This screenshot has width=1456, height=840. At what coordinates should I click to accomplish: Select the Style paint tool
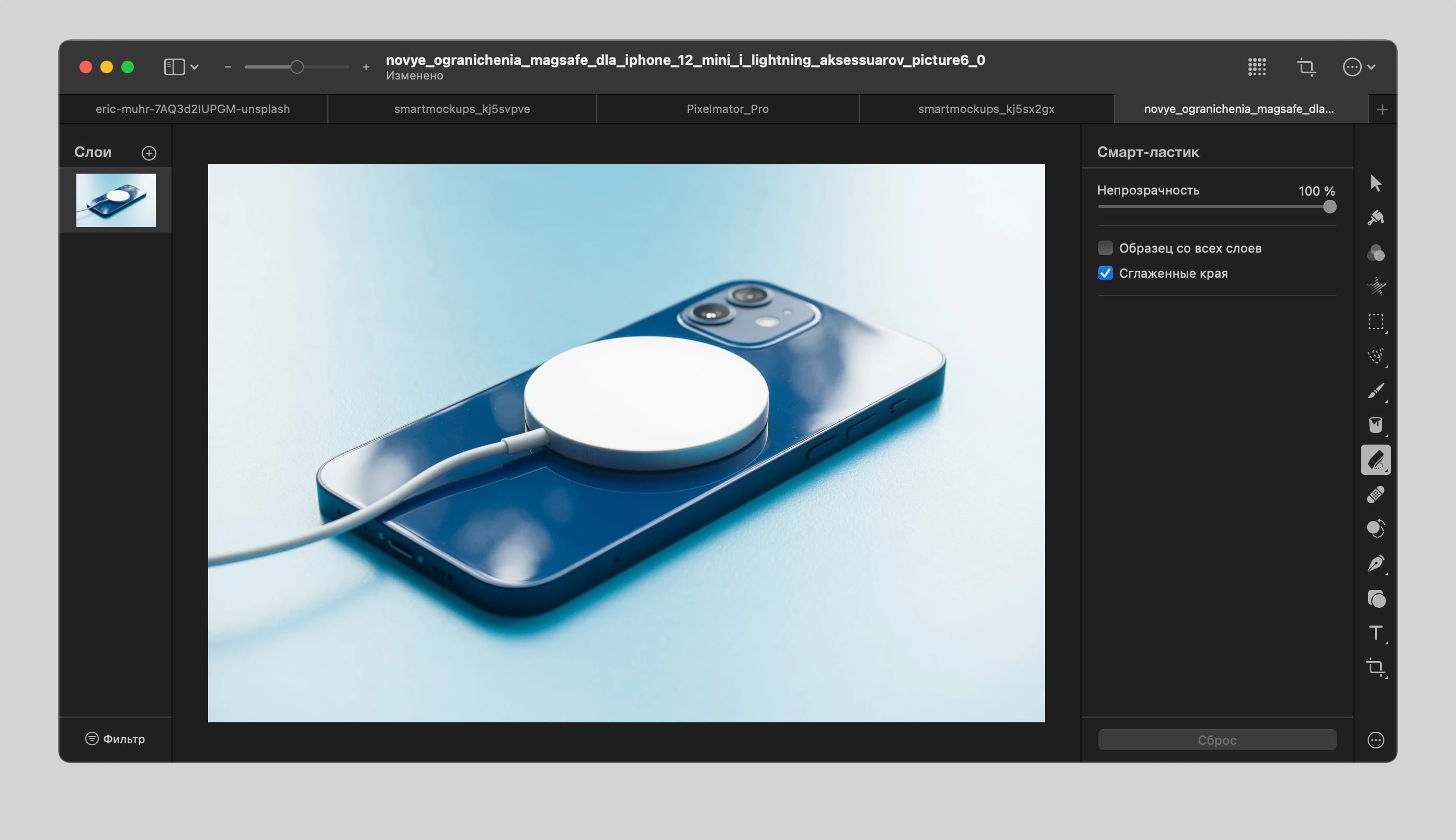1376,218
